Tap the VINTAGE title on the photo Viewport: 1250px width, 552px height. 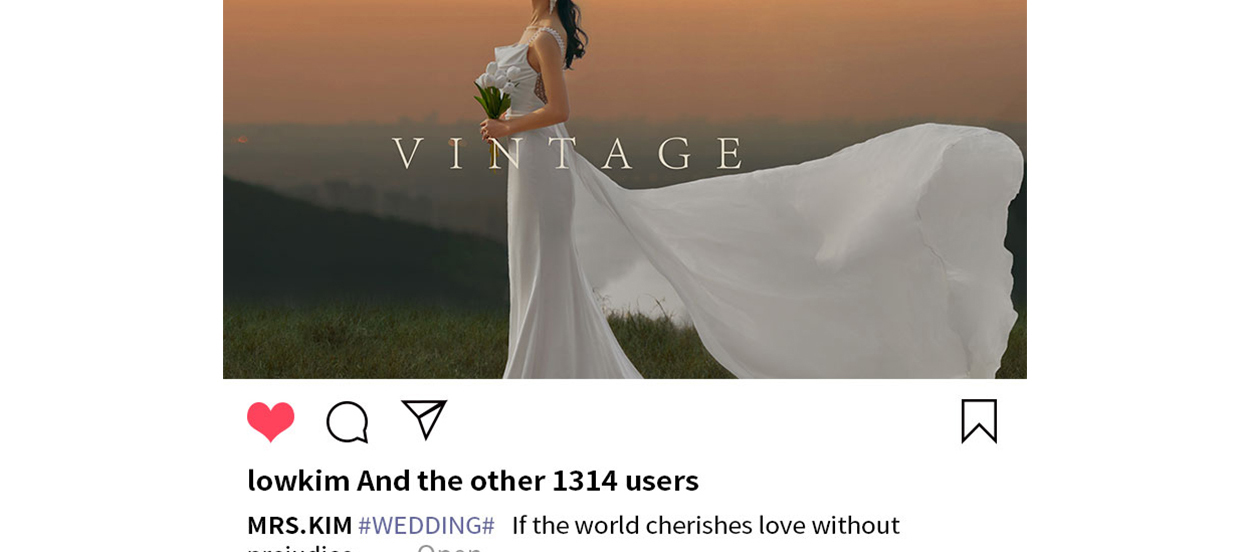point(568,153)
